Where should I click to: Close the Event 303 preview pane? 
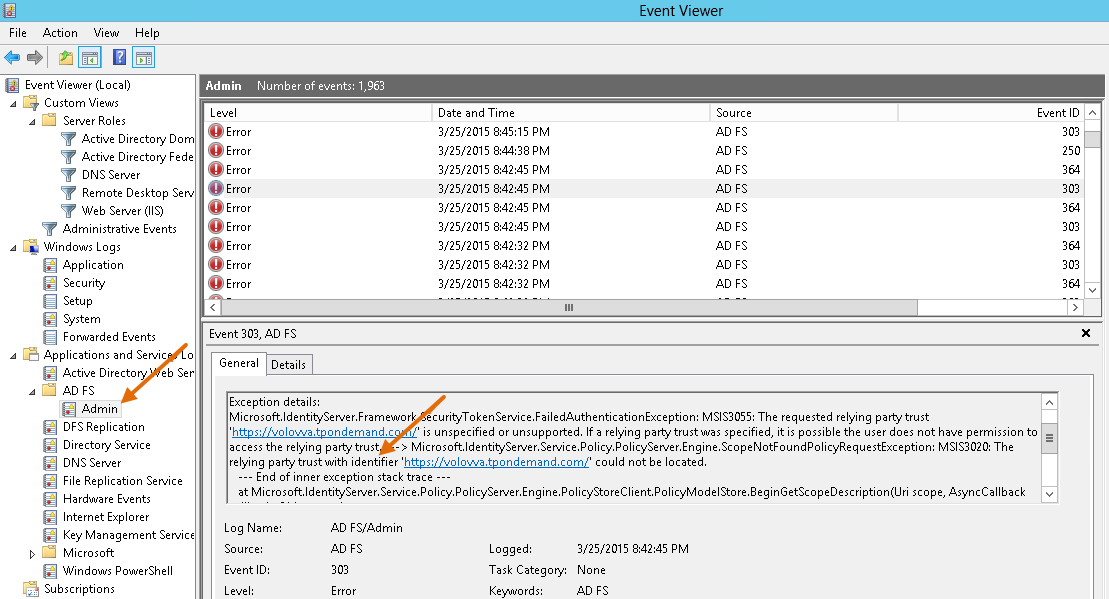[x=1086, y=333]
